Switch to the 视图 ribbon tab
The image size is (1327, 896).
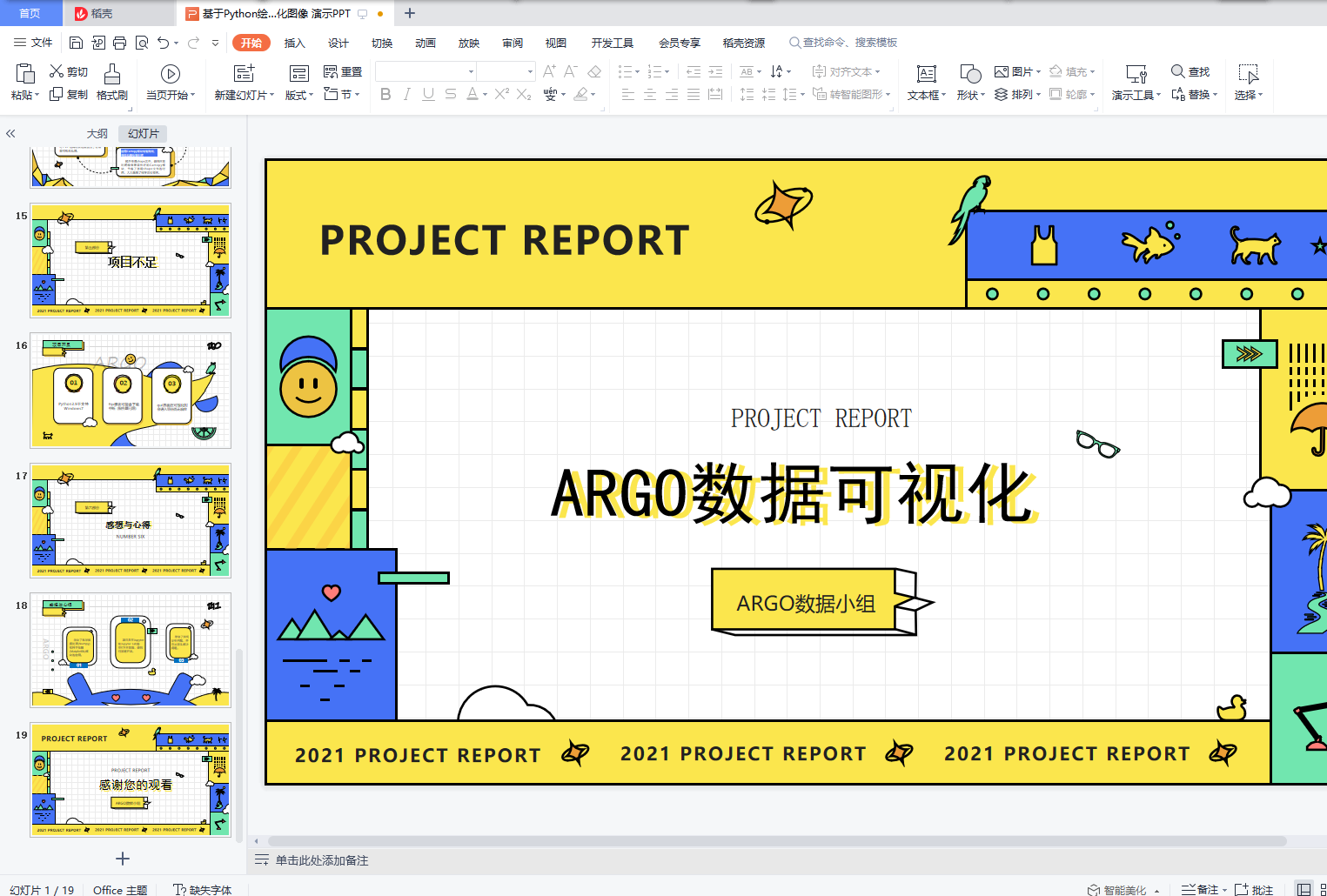(x=556, y=43)
